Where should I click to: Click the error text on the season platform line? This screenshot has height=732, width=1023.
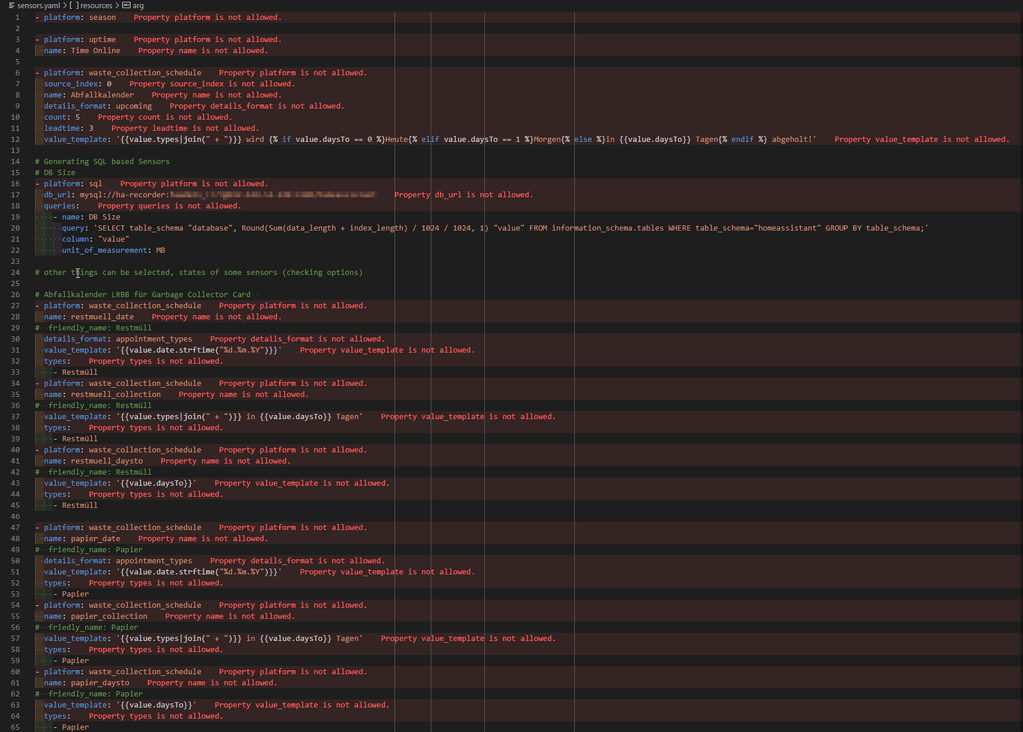(x=210, y=17)
